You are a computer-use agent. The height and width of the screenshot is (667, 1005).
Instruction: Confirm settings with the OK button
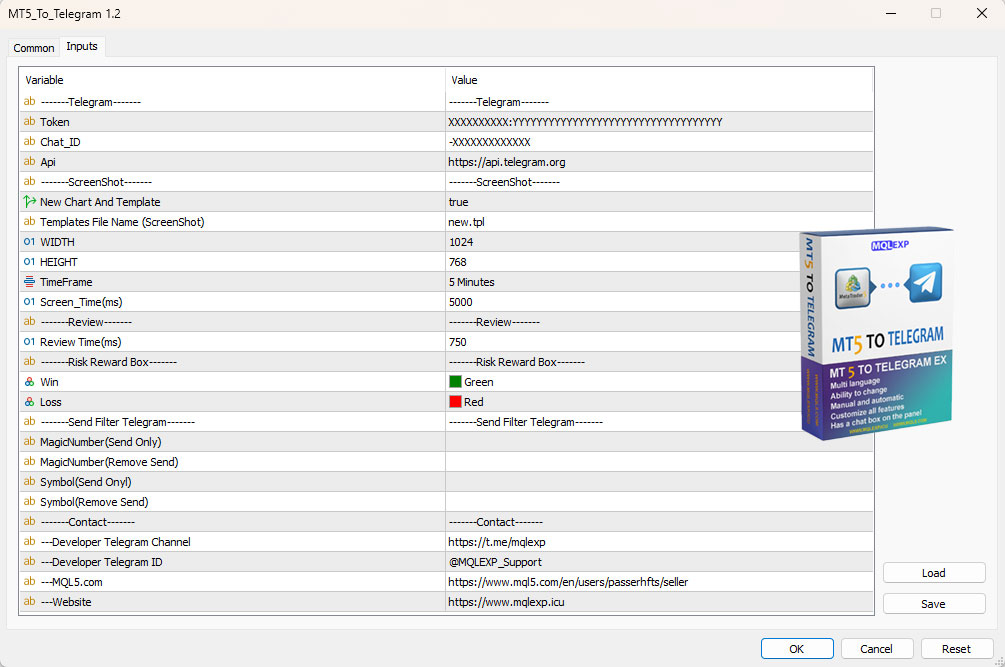[797, 648]
